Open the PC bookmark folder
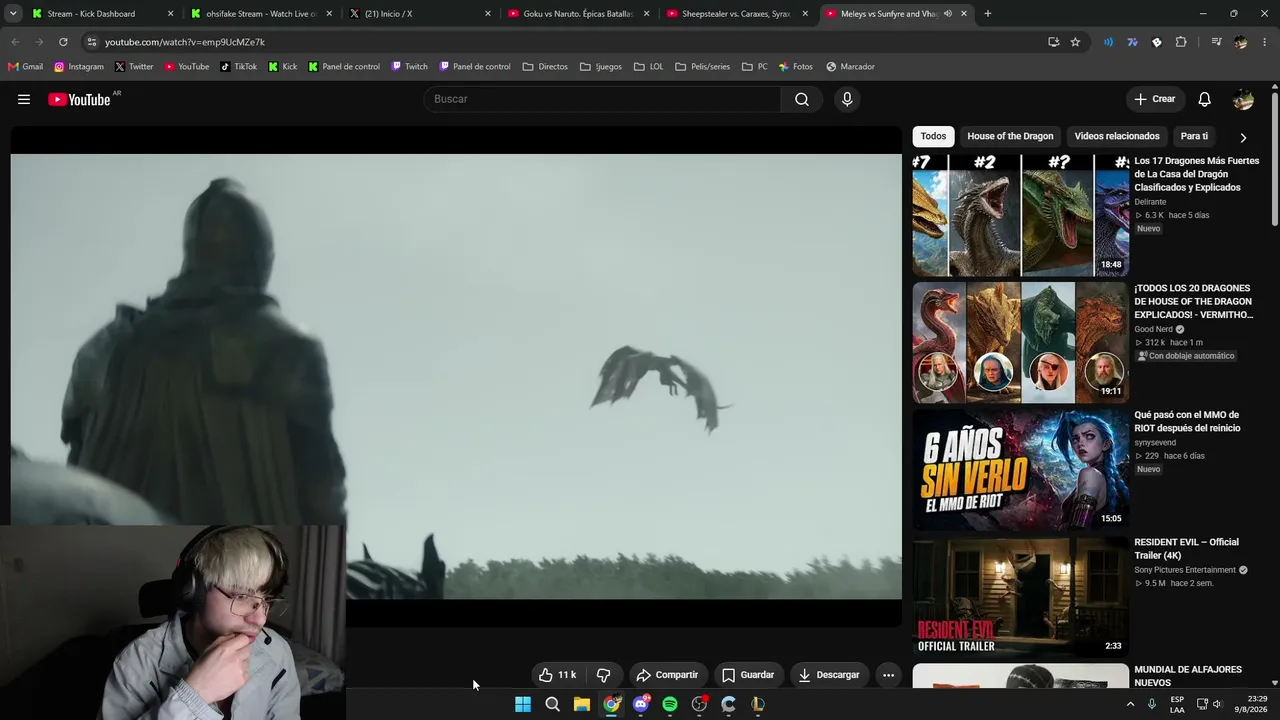The width and height of the screenshot is (1280, 720). pyautogui.click(x=755, y=67)
